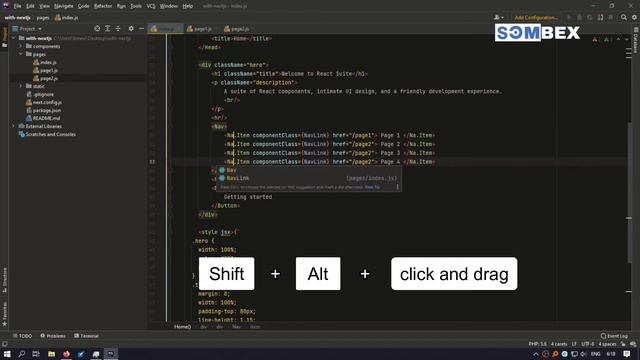The height and width of the screenshot is (360, 640).
Task: Open IDE settings gear at top right
Action: pos(634,18)
